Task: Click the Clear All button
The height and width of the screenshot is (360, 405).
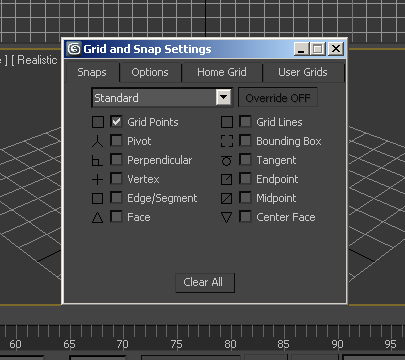Action: (x=205, y=283)
